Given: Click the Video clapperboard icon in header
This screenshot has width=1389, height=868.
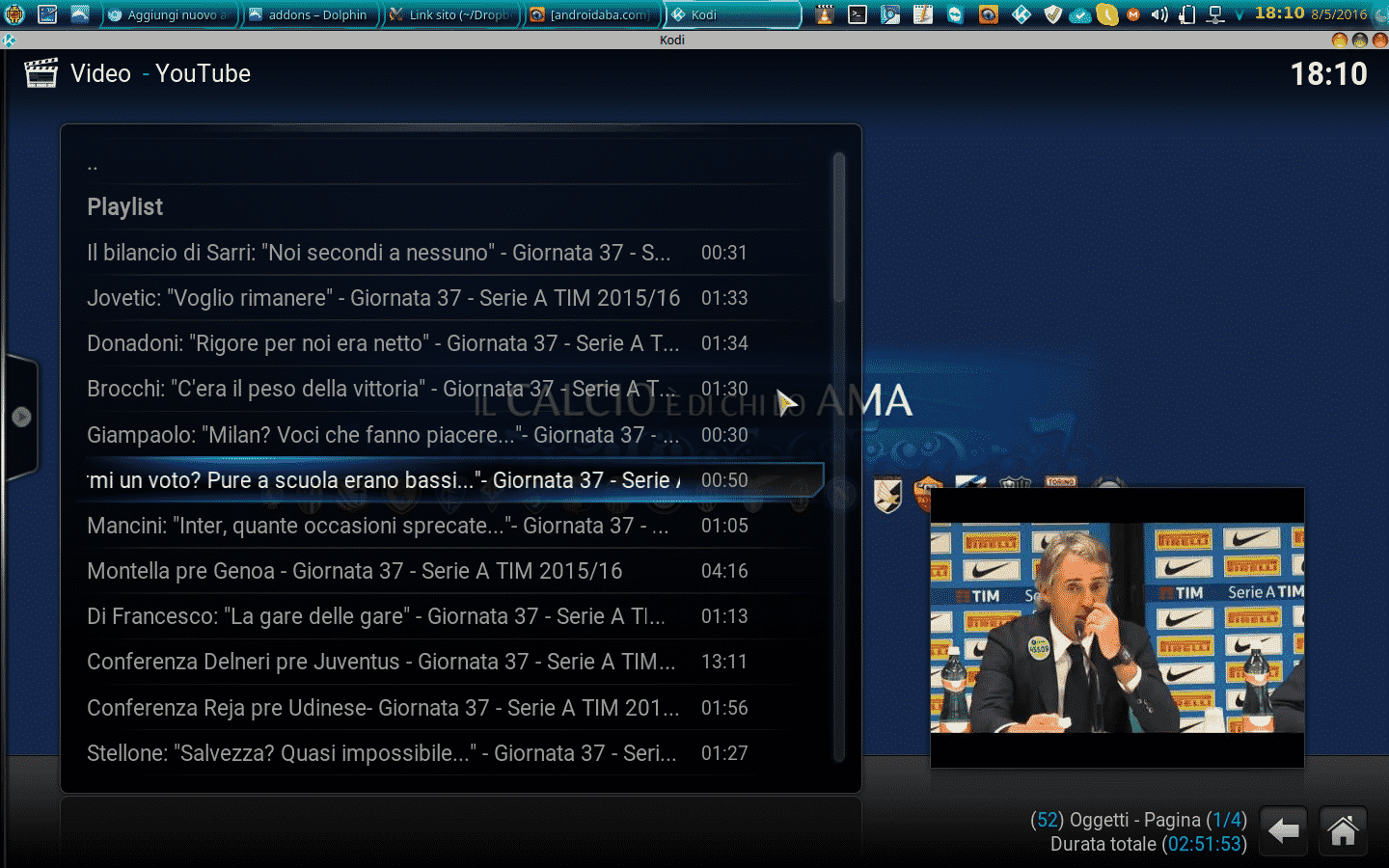Looking at the screenshot, I should point(41,73).
